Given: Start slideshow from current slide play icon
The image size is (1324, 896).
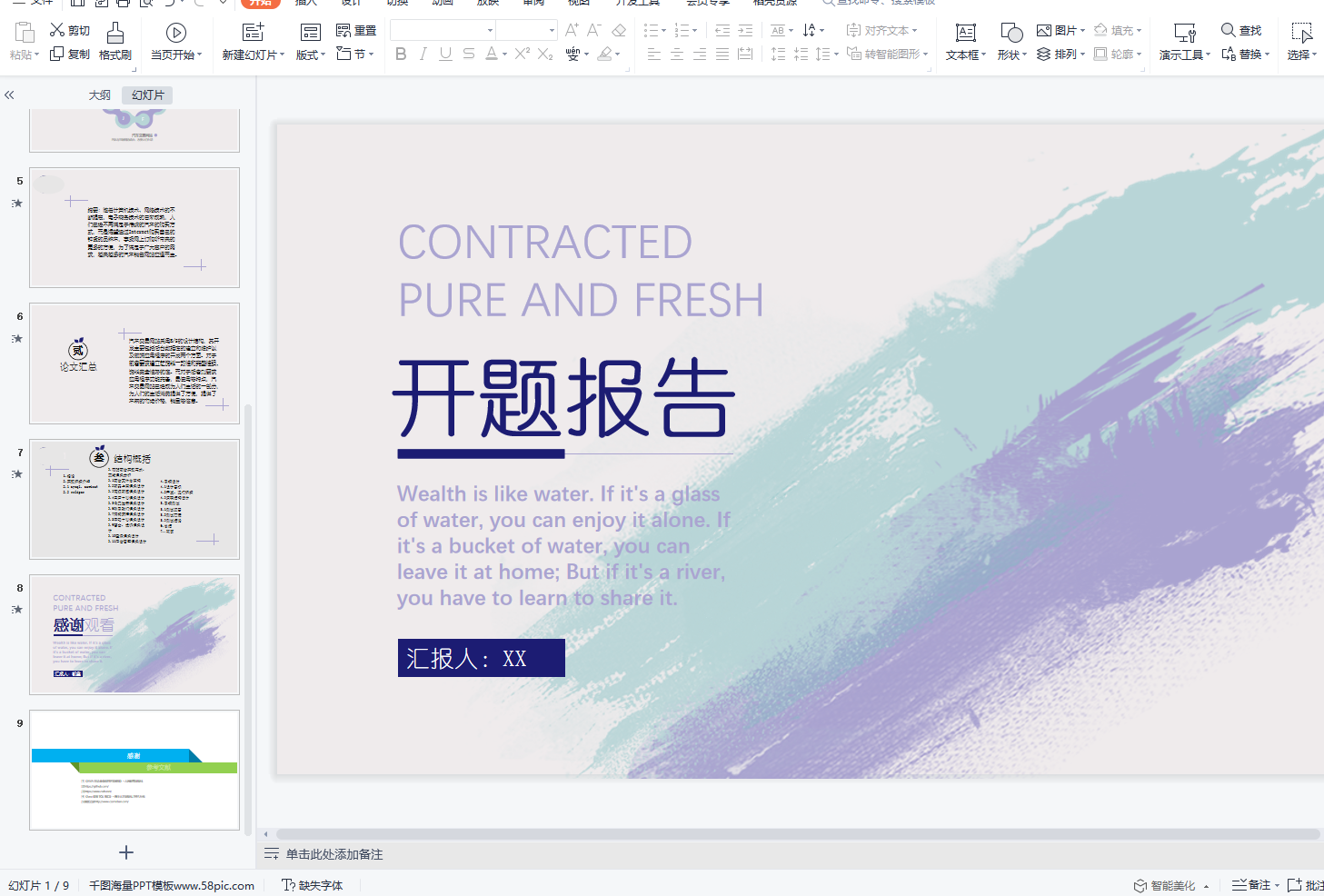Looking at the screenshot, I should click(x=176, y=33).
